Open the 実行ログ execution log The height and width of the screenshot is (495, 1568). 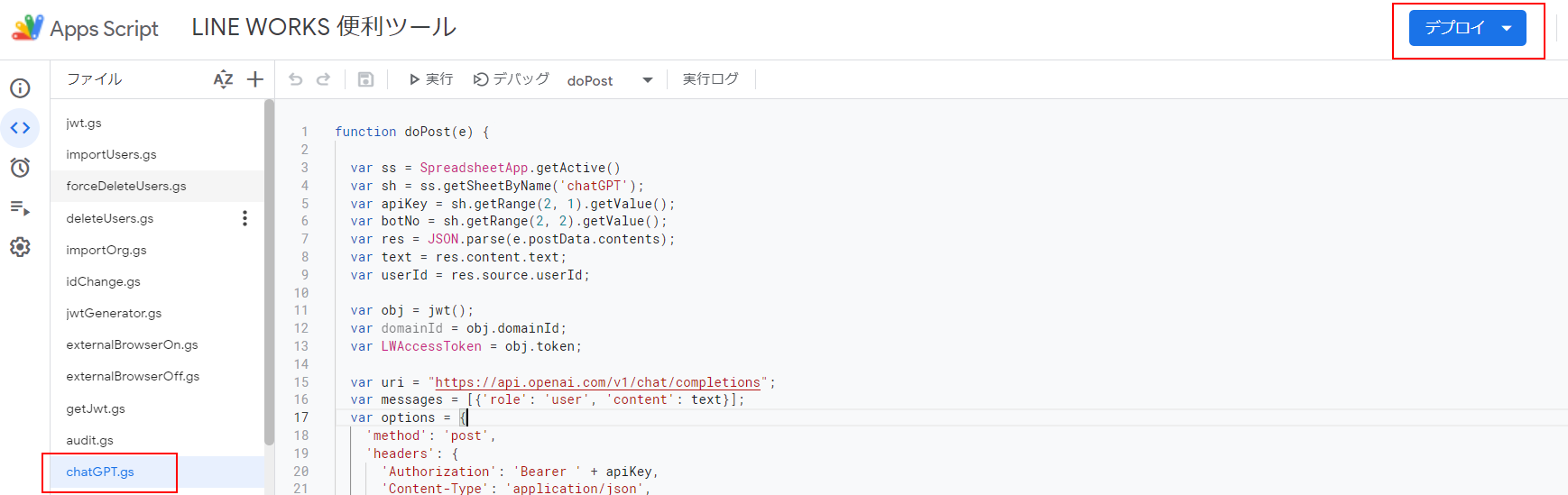click(711, 79)
